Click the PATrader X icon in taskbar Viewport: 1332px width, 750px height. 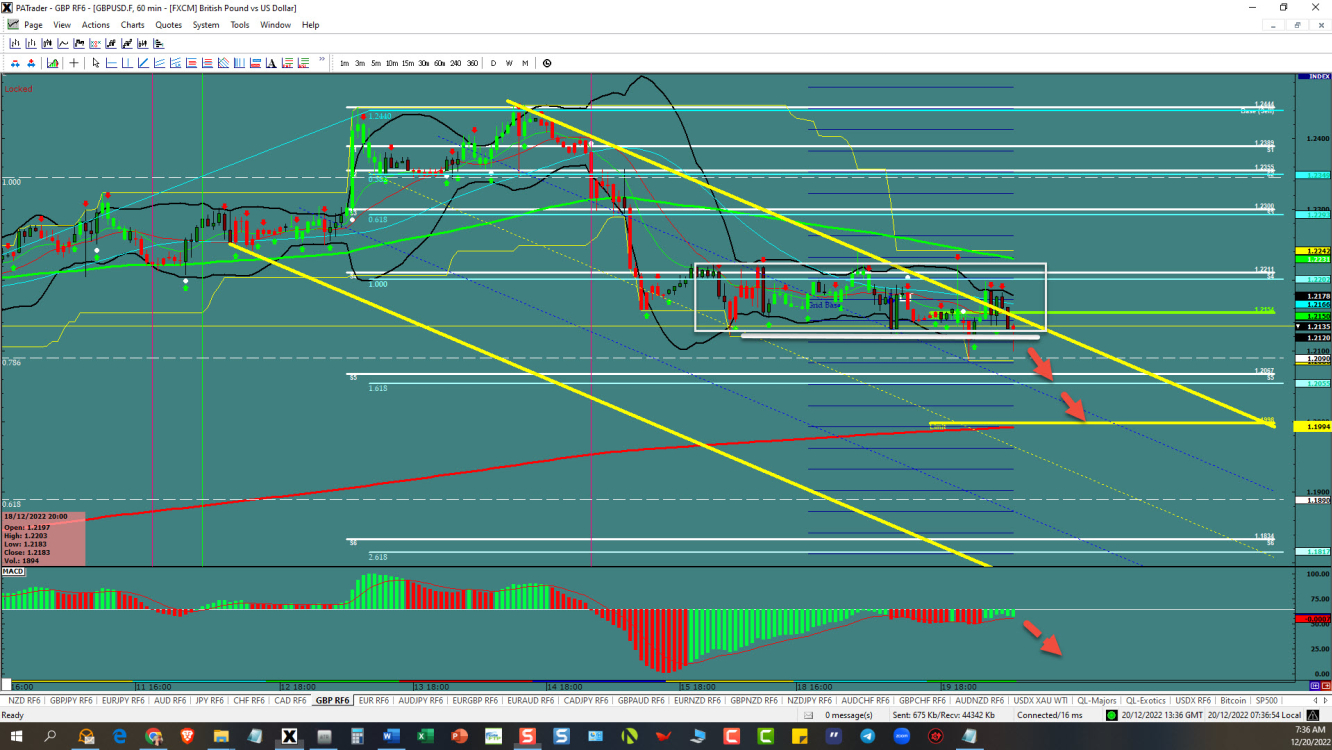click(x=289, y=736)
